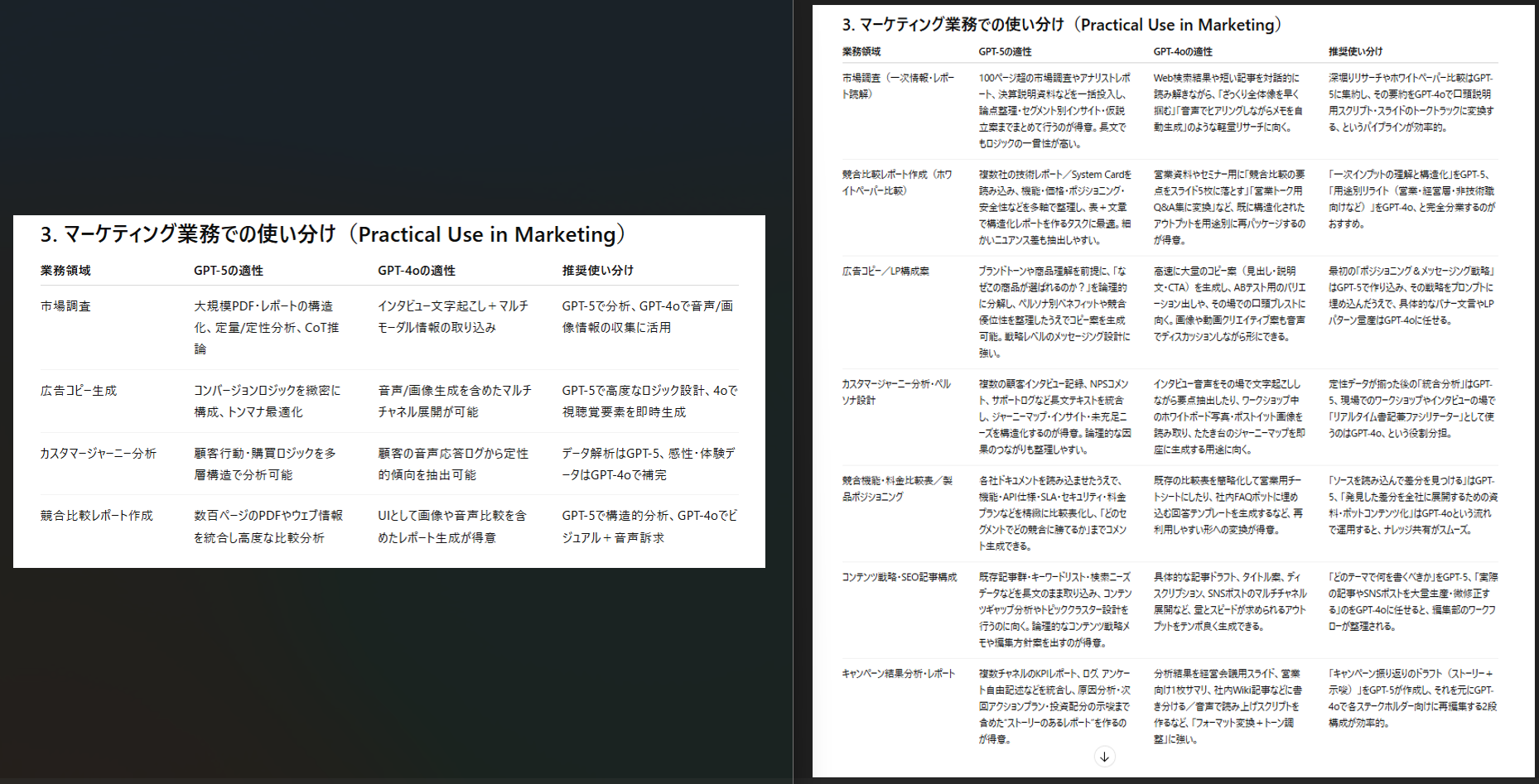Viewport: 1539px width, 784px height.
Task: Click the cell starting "GPT-5で高度なロジック設計"
Action: click(649, 402)
